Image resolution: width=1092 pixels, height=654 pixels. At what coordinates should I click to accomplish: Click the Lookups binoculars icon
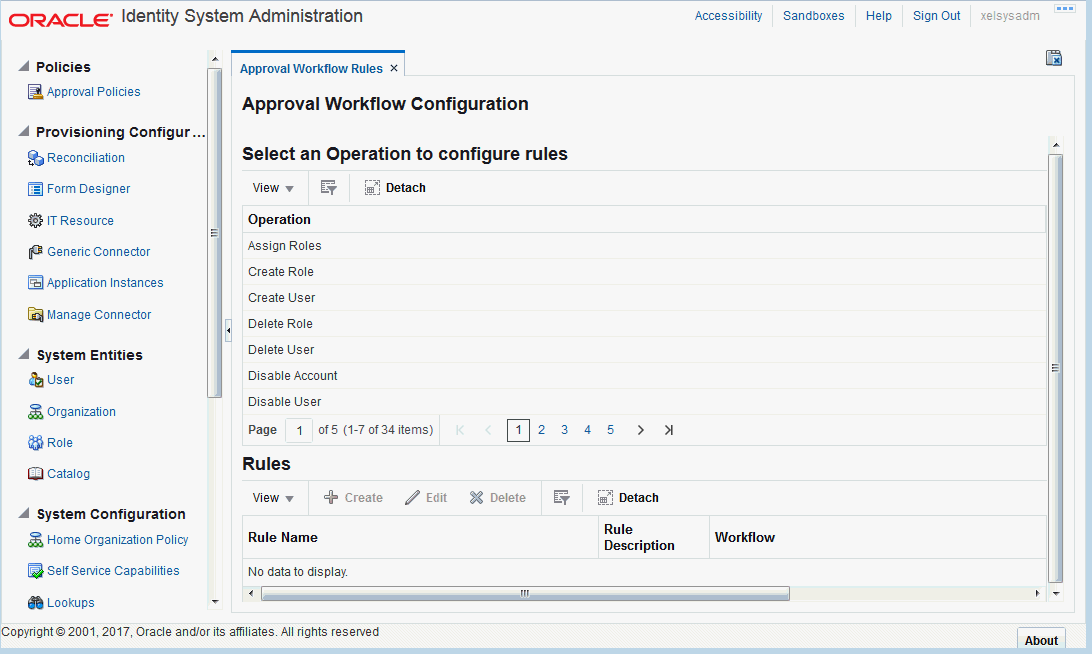click(35, 603)
